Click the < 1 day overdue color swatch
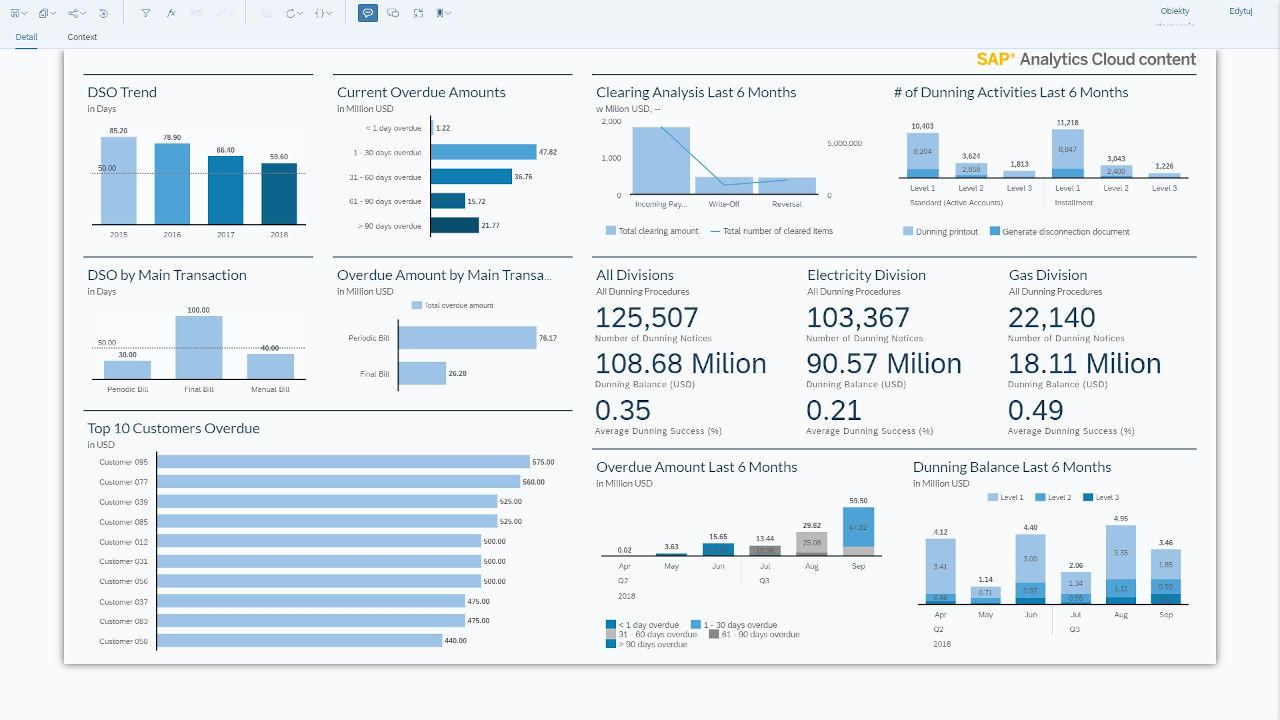 tap(612, 624)
